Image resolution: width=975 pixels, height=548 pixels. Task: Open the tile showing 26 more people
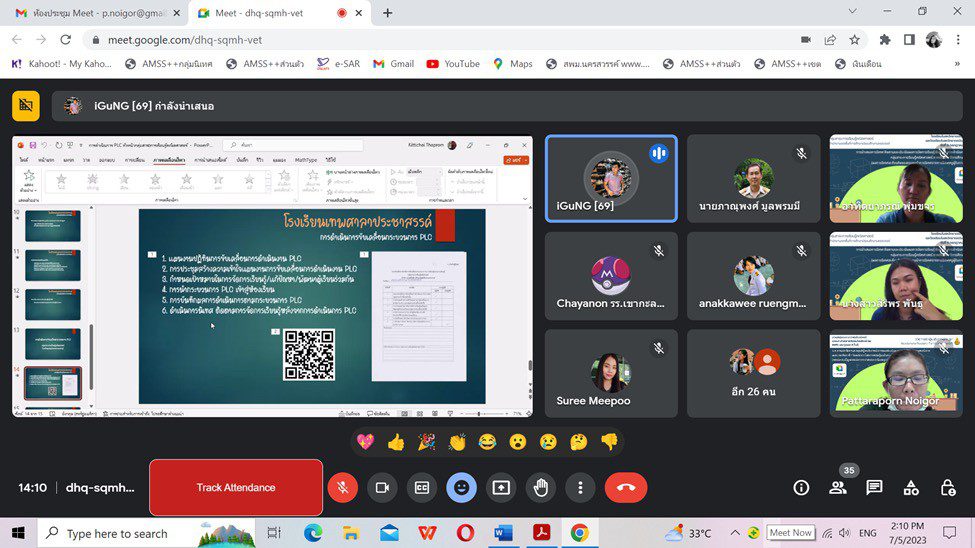click(754, 373)
